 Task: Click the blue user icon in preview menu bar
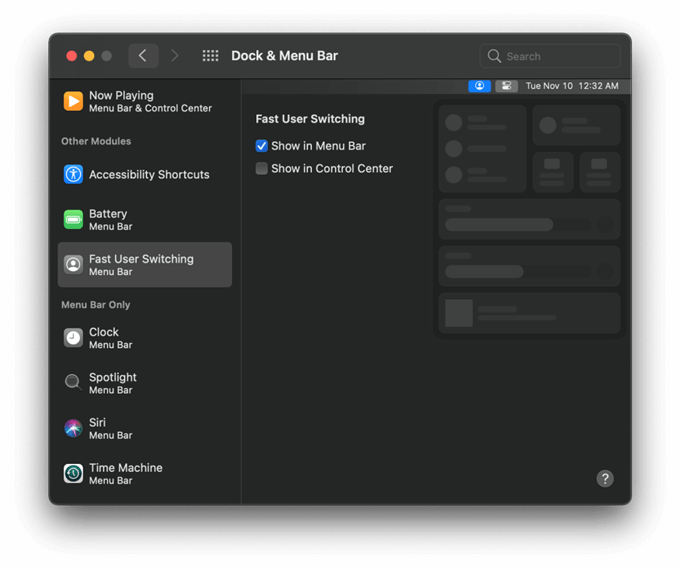479,86
